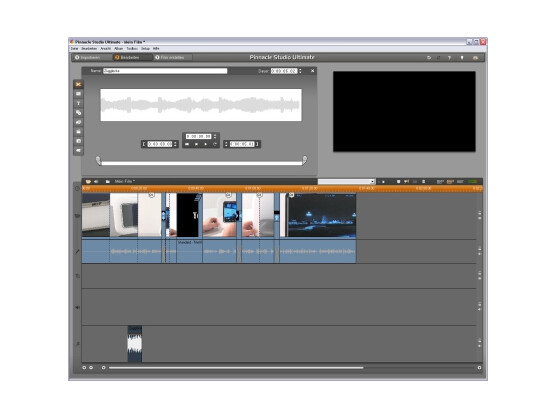Click the overlapping-shapes toolbox icon under T
Viewport: 557px width, 418px height.
(78, 113)
